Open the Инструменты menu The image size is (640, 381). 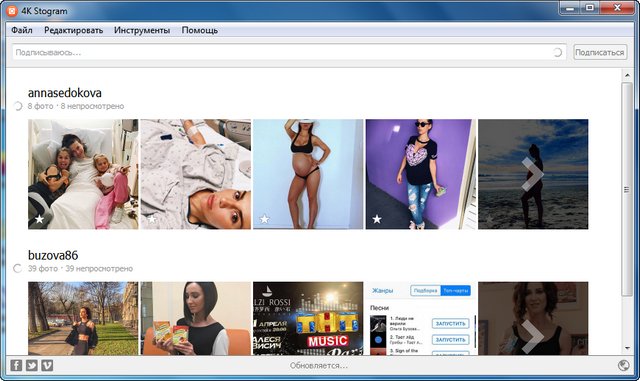tap(142, 30)
